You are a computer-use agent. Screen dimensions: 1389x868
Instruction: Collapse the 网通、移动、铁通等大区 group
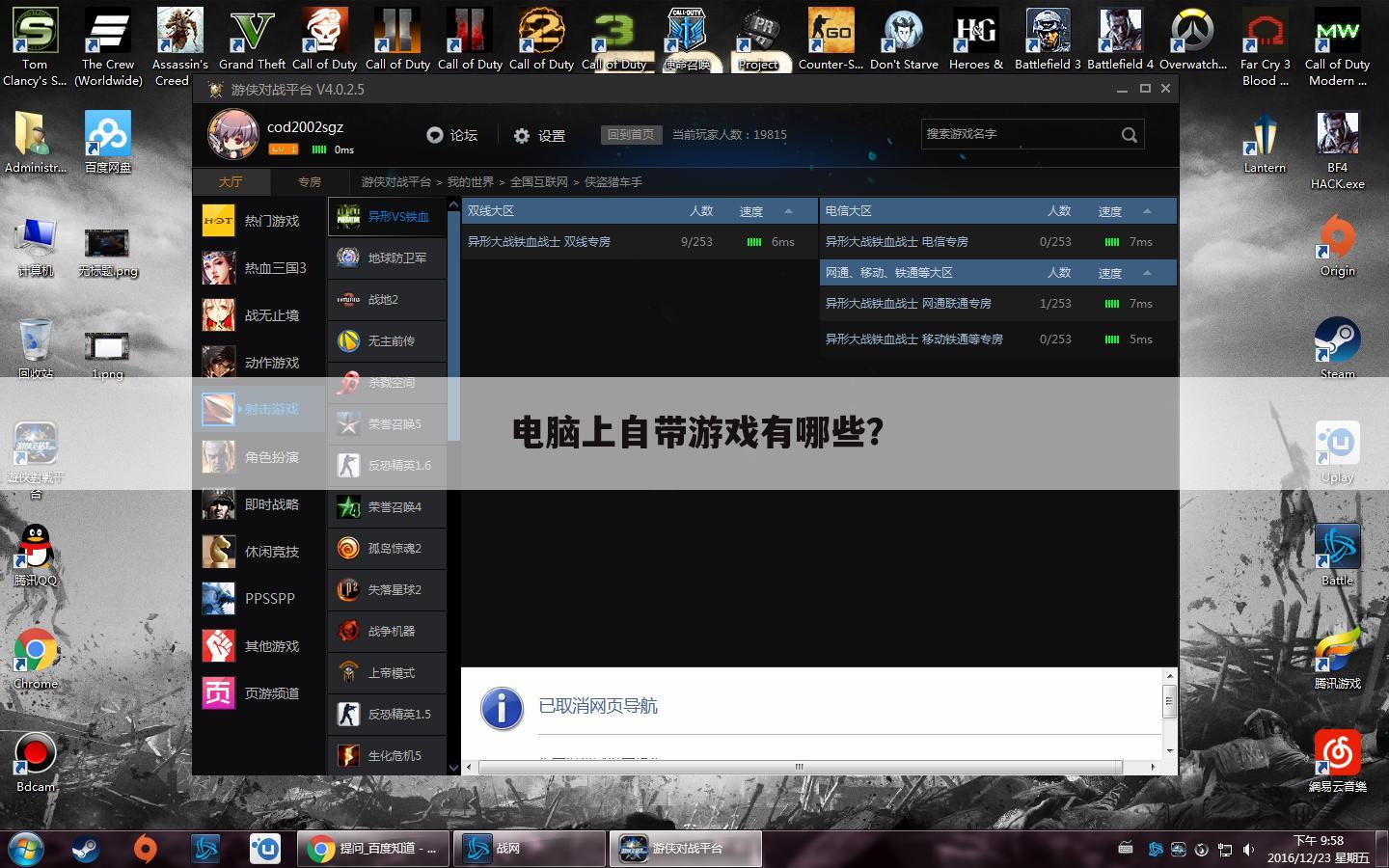point(1147,273)
